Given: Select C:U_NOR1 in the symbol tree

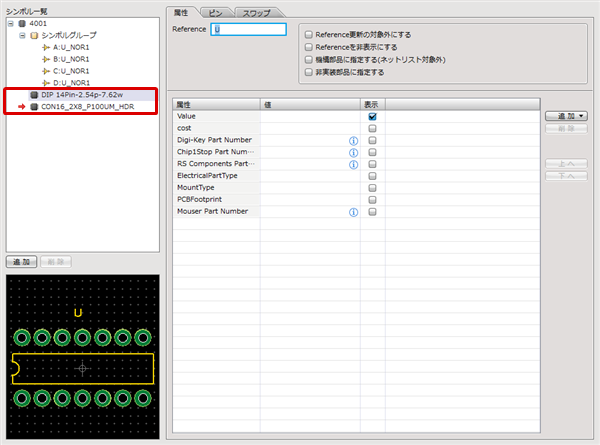Looking at the screenshot, I should tap(71, 71).
